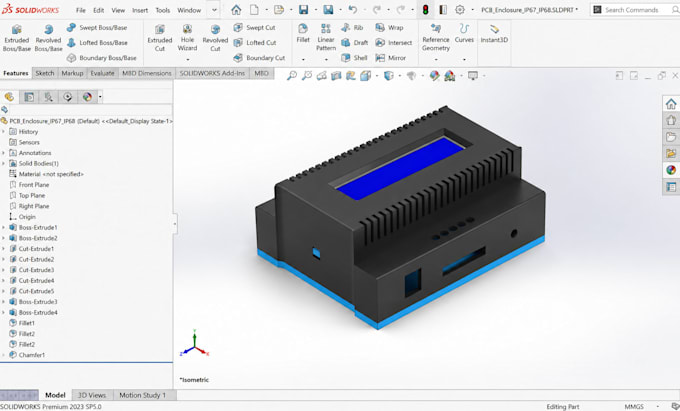Open the ConfigurationManager tab icon
Image resolution: width=680 pixels, height=411 pixels.
49,97
